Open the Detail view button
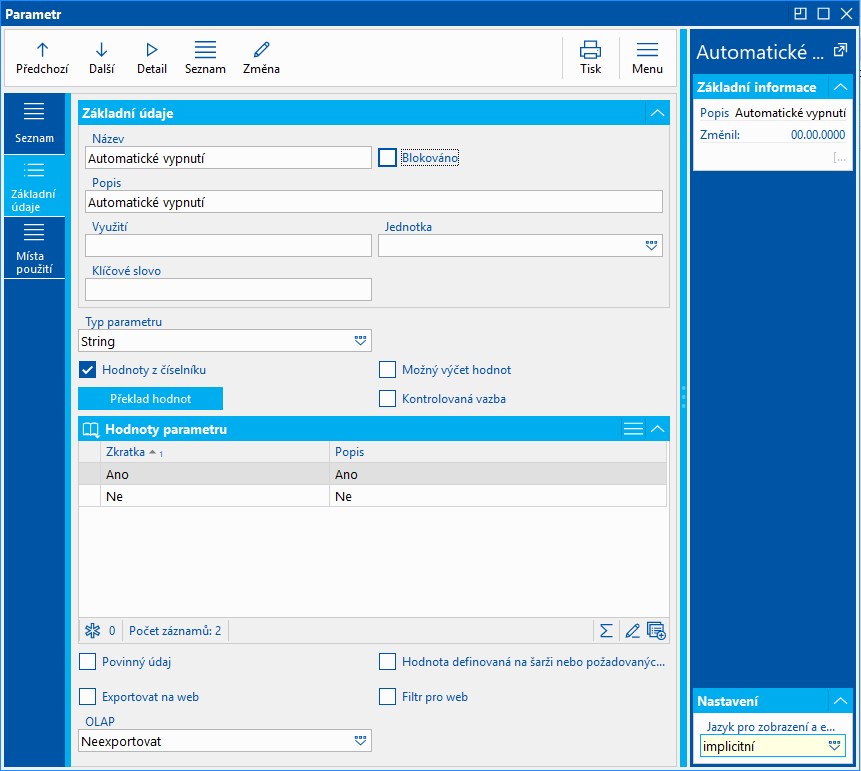The image size is (861, 771). pos(152,58)
